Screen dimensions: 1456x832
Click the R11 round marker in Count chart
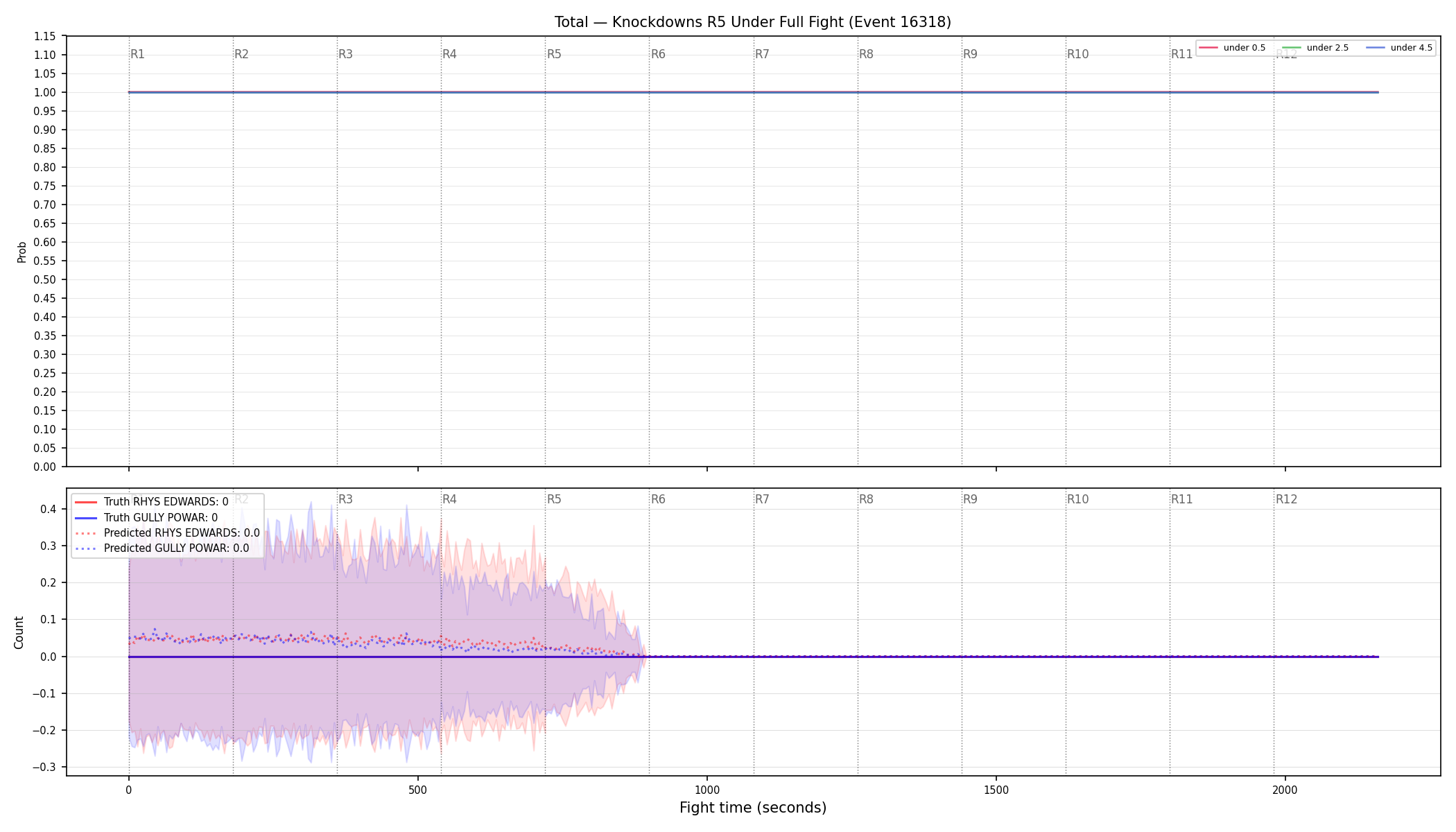tap(1181, 499)
